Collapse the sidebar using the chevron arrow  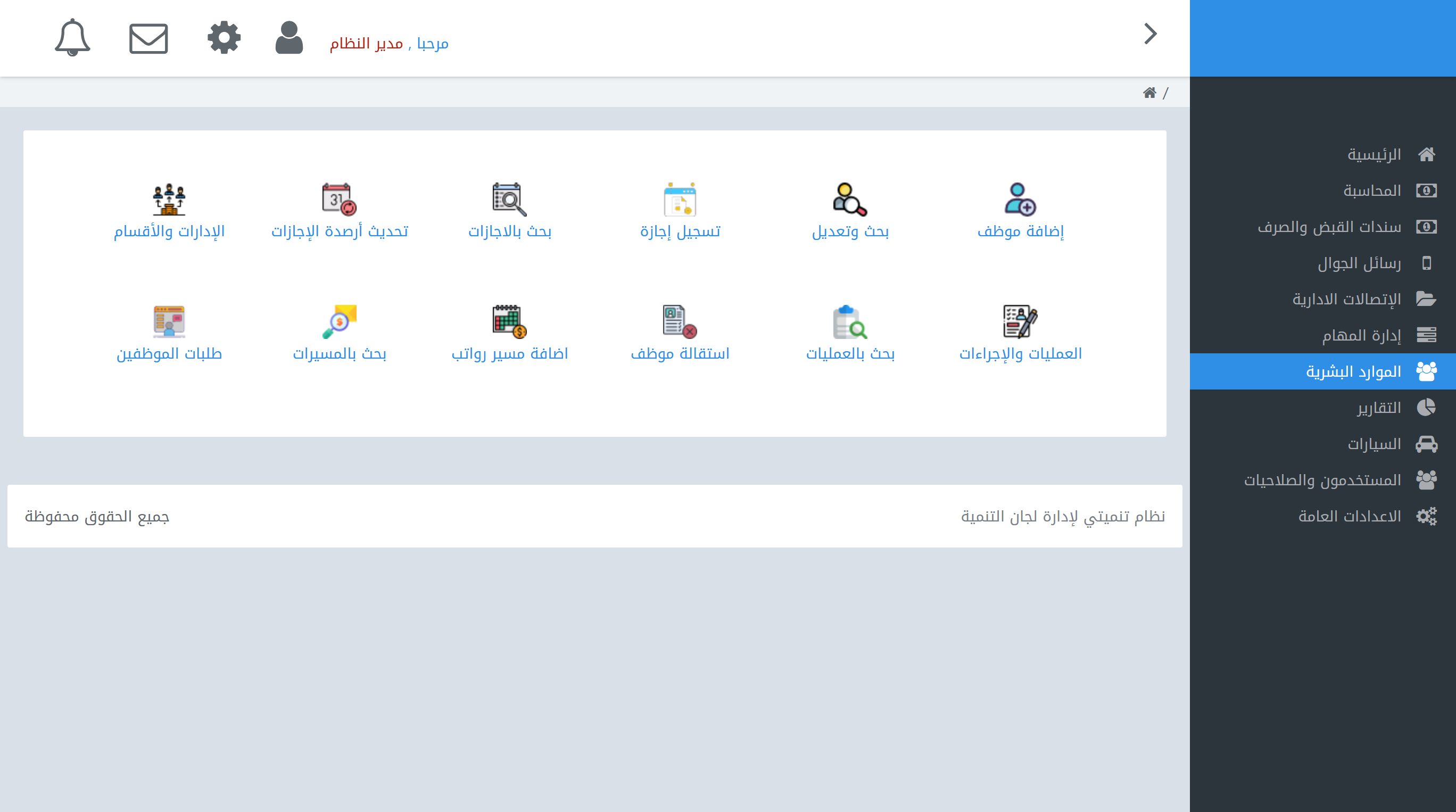coord(1149,35)
